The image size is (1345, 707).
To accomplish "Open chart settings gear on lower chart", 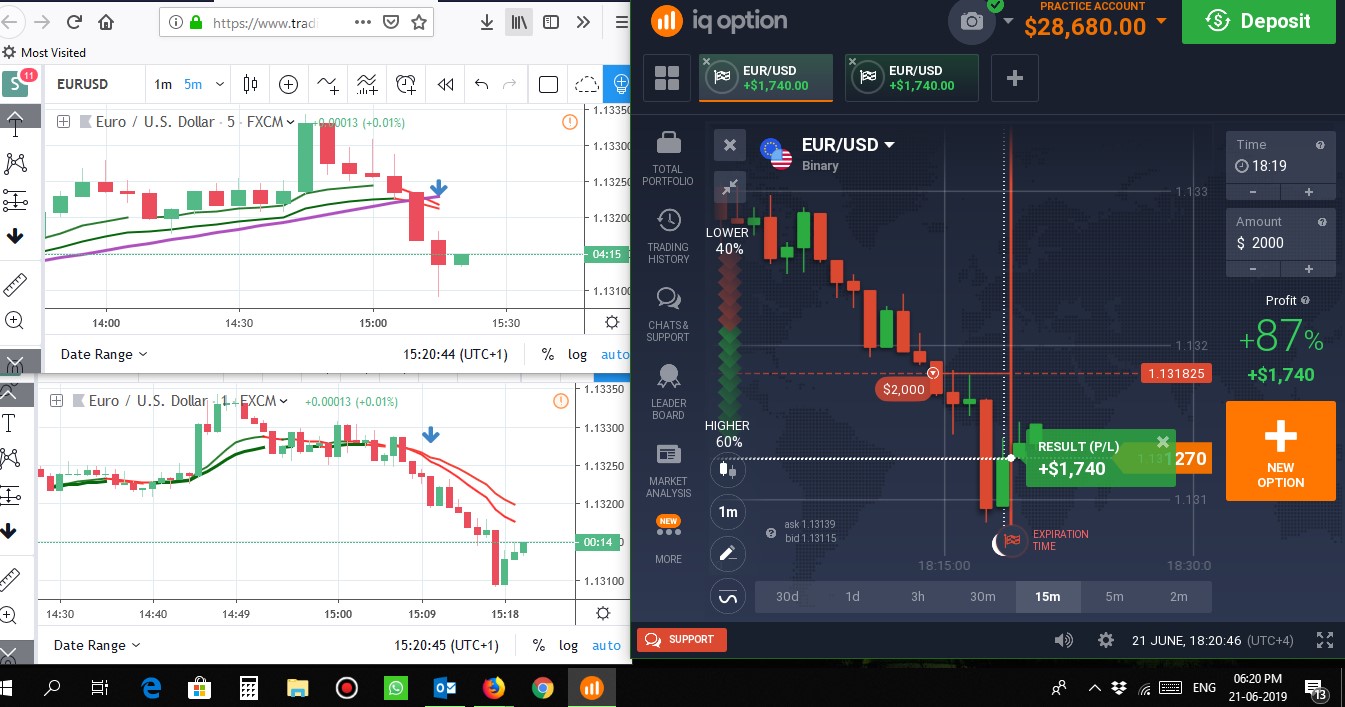I will [602, 613].
